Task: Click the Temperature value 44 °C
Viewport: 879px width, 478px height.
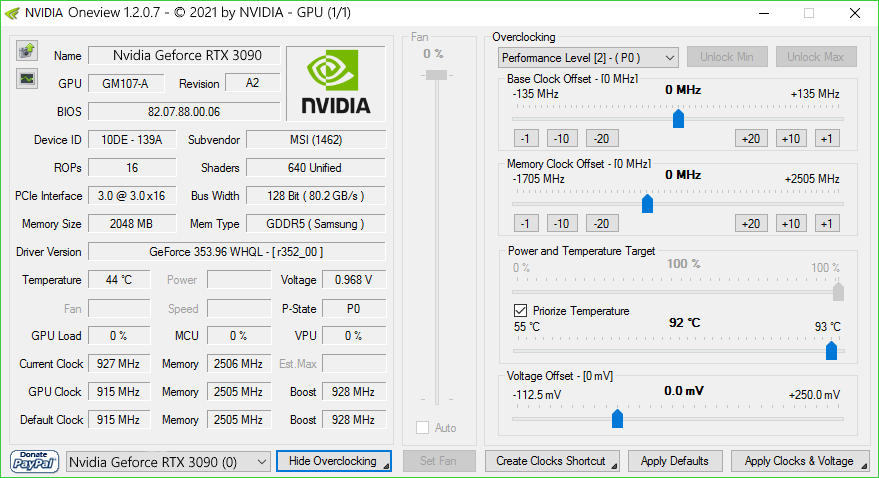Action: click(119, 280)
